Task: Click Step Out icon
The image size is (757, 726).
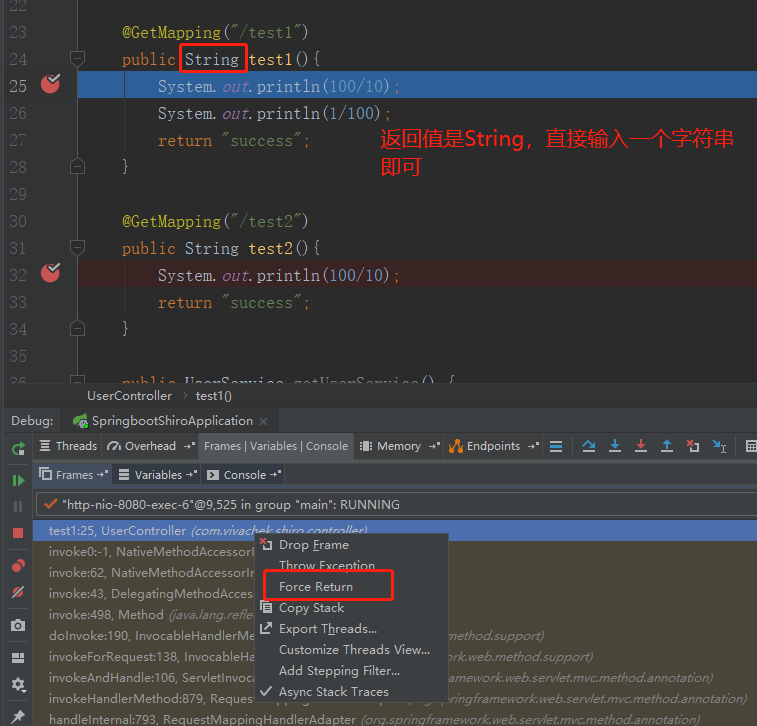Action: pos(667,446)
